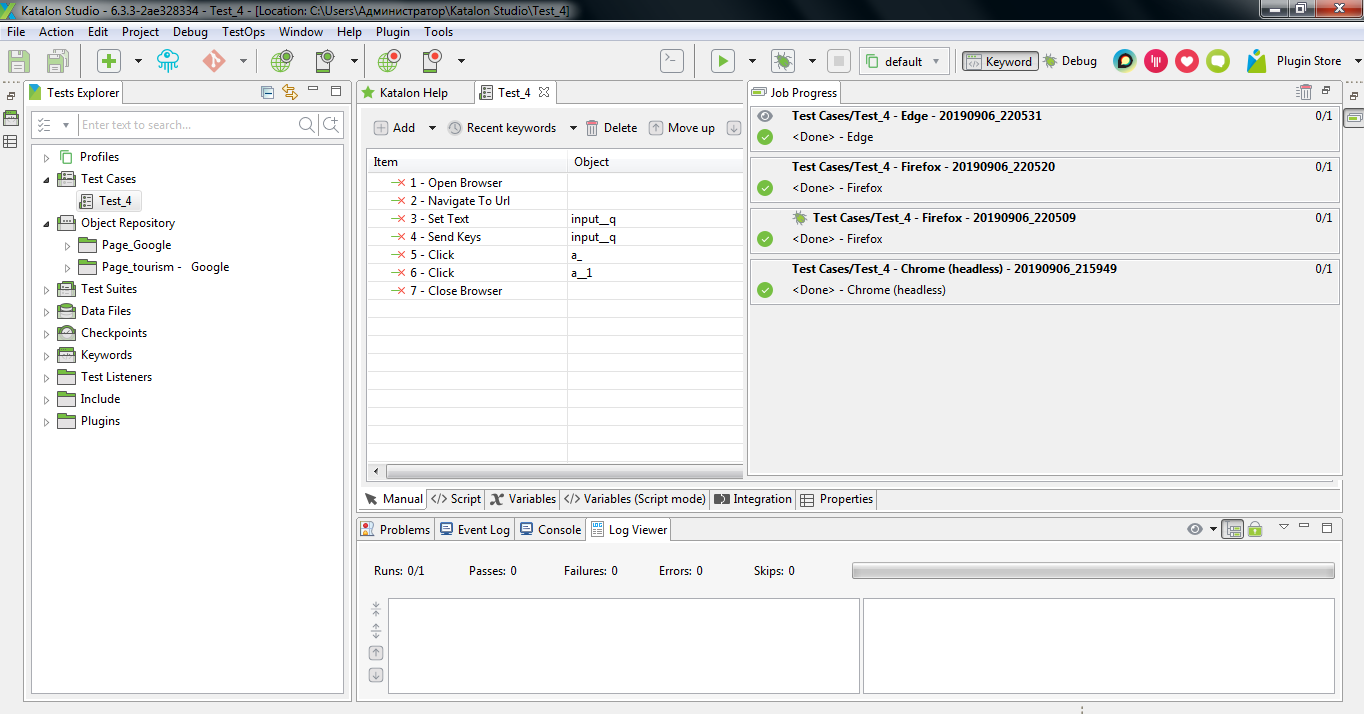The image size is (1364, 714).
Task: Open the File menu
Action: tap(16, 32)
